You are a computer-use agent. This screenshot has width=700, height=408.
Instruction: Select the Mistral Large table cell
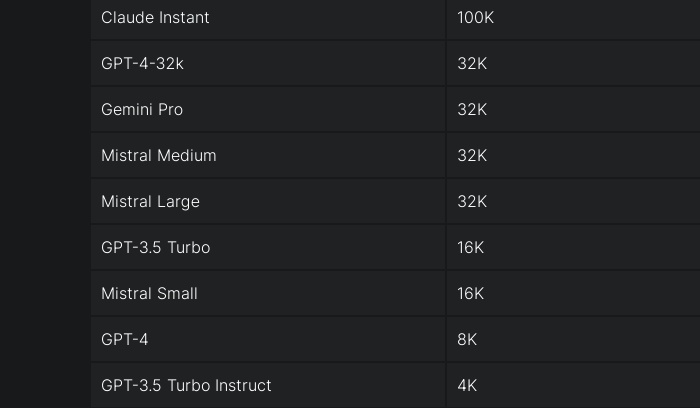[x=150, y=202]
